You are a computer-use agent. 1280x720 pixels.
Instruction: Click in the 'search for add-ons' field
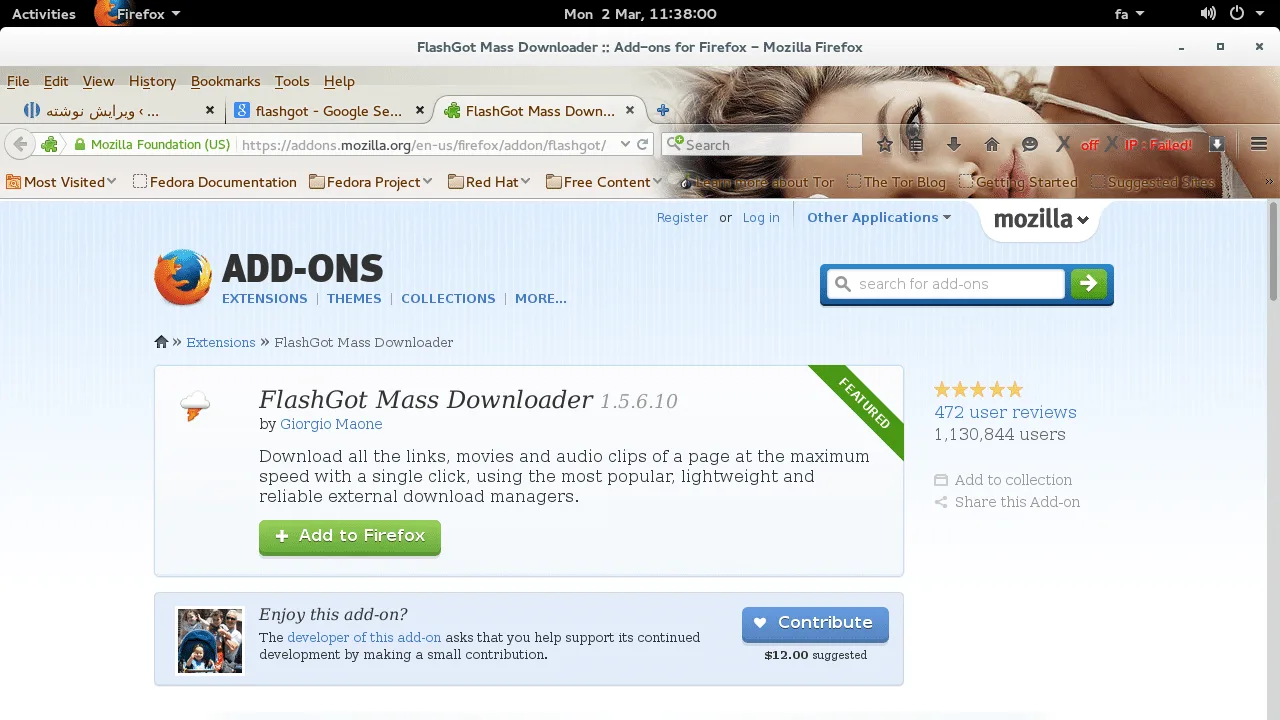click(x=946, y=284)
